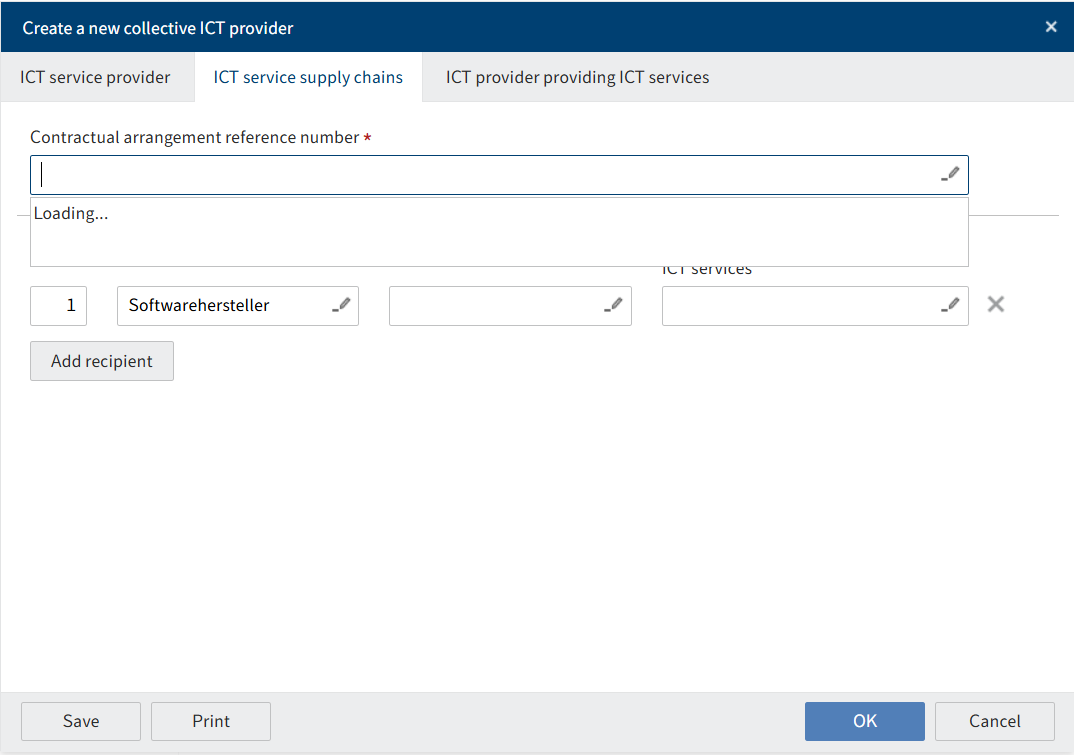Confirm the dialog with OK

864,721
